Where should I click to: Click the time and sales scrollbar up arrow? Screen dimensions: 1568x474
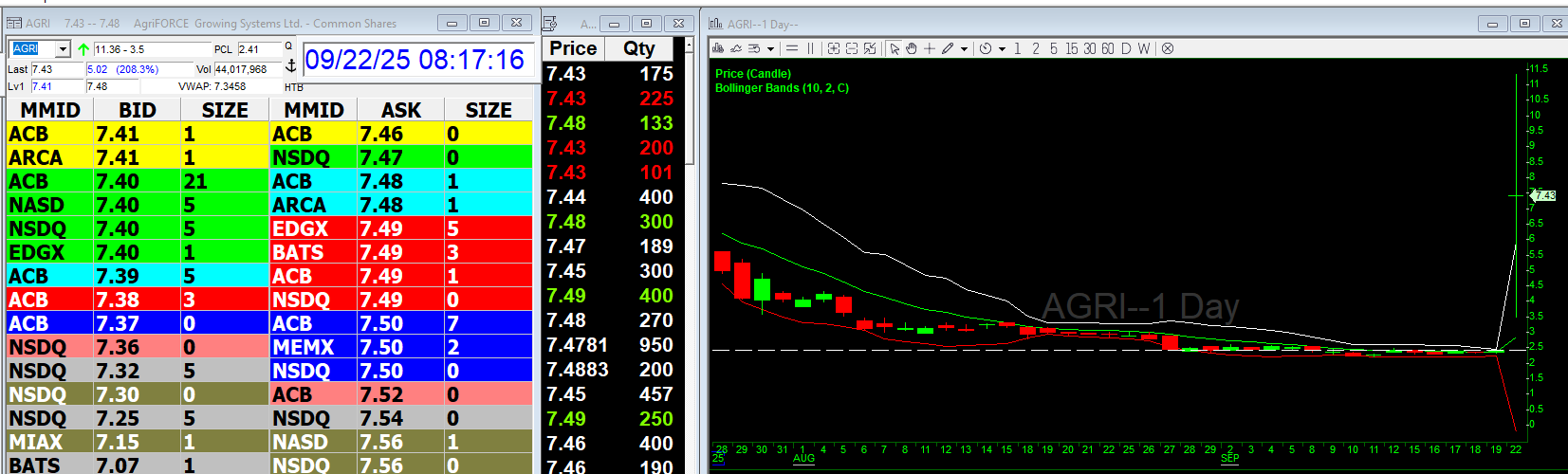pos(689,45)
